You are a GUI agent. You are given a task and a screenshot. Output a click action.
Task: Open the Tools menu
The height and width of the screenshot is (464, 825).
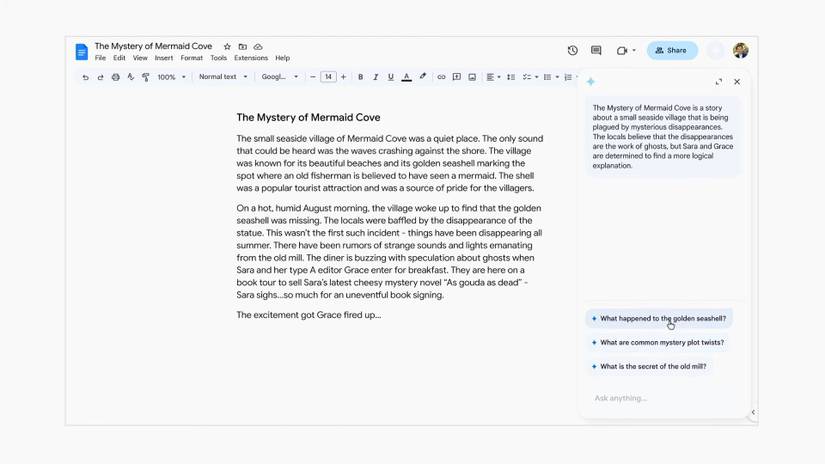(218, 58)
